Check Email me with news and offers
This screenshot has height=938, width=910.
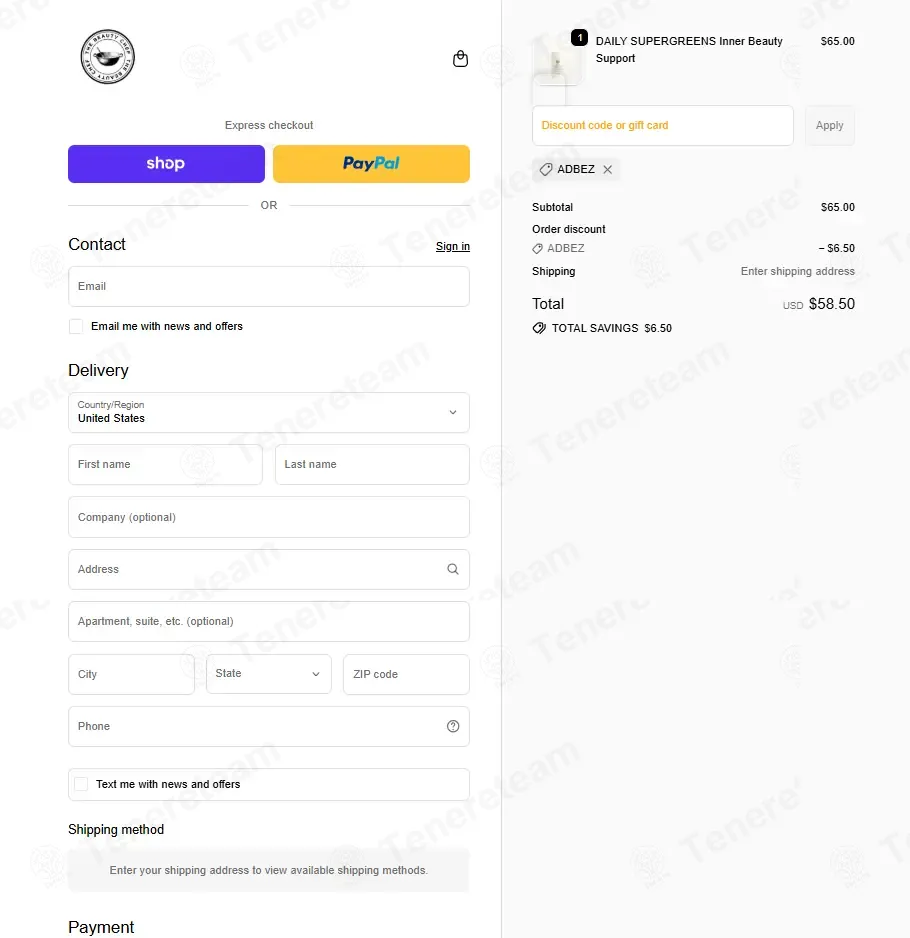click(x=76, y=326)
